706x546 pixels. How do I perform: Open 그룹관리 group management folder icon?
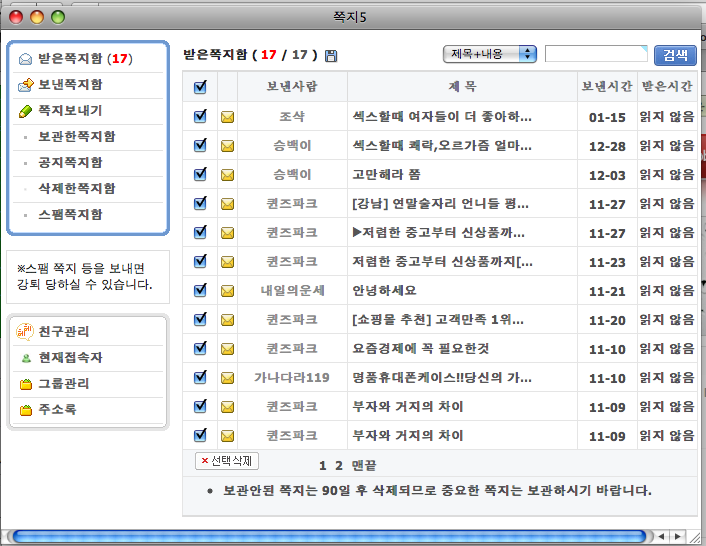tap(26, 384)
